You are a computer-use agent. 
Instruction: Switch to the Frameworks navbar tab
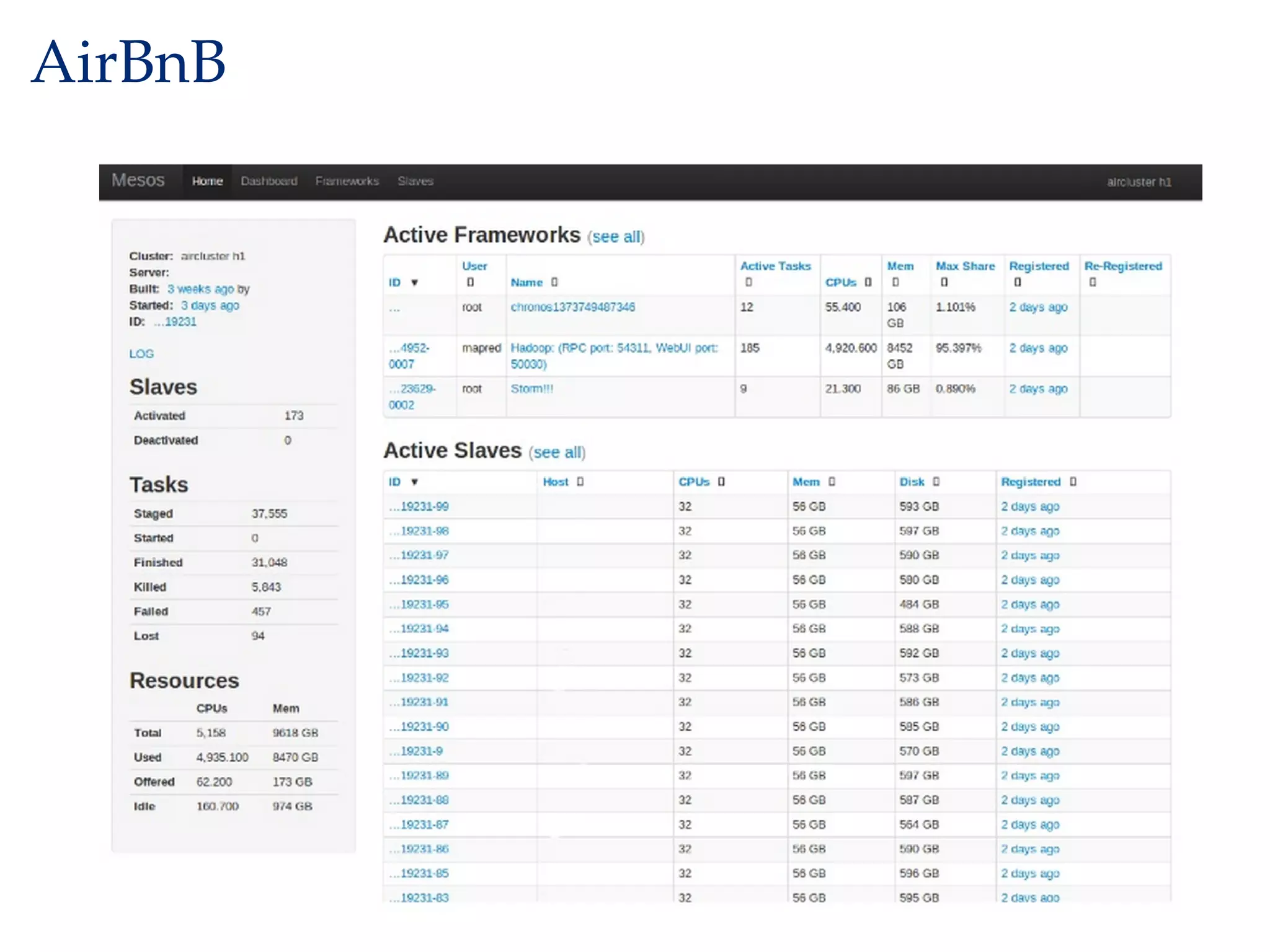pos(347,181)
